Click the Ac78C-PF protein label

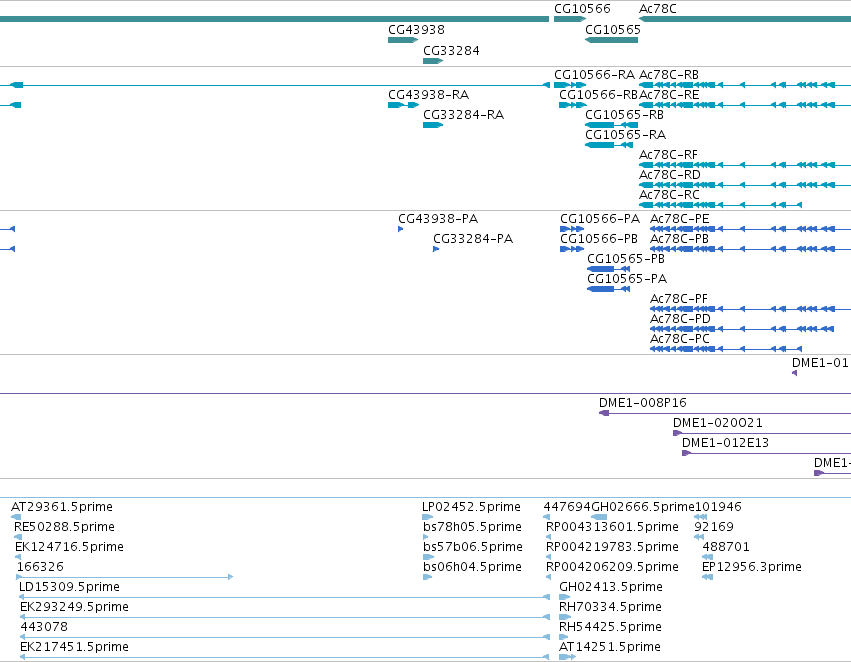[x=678, y=300]
